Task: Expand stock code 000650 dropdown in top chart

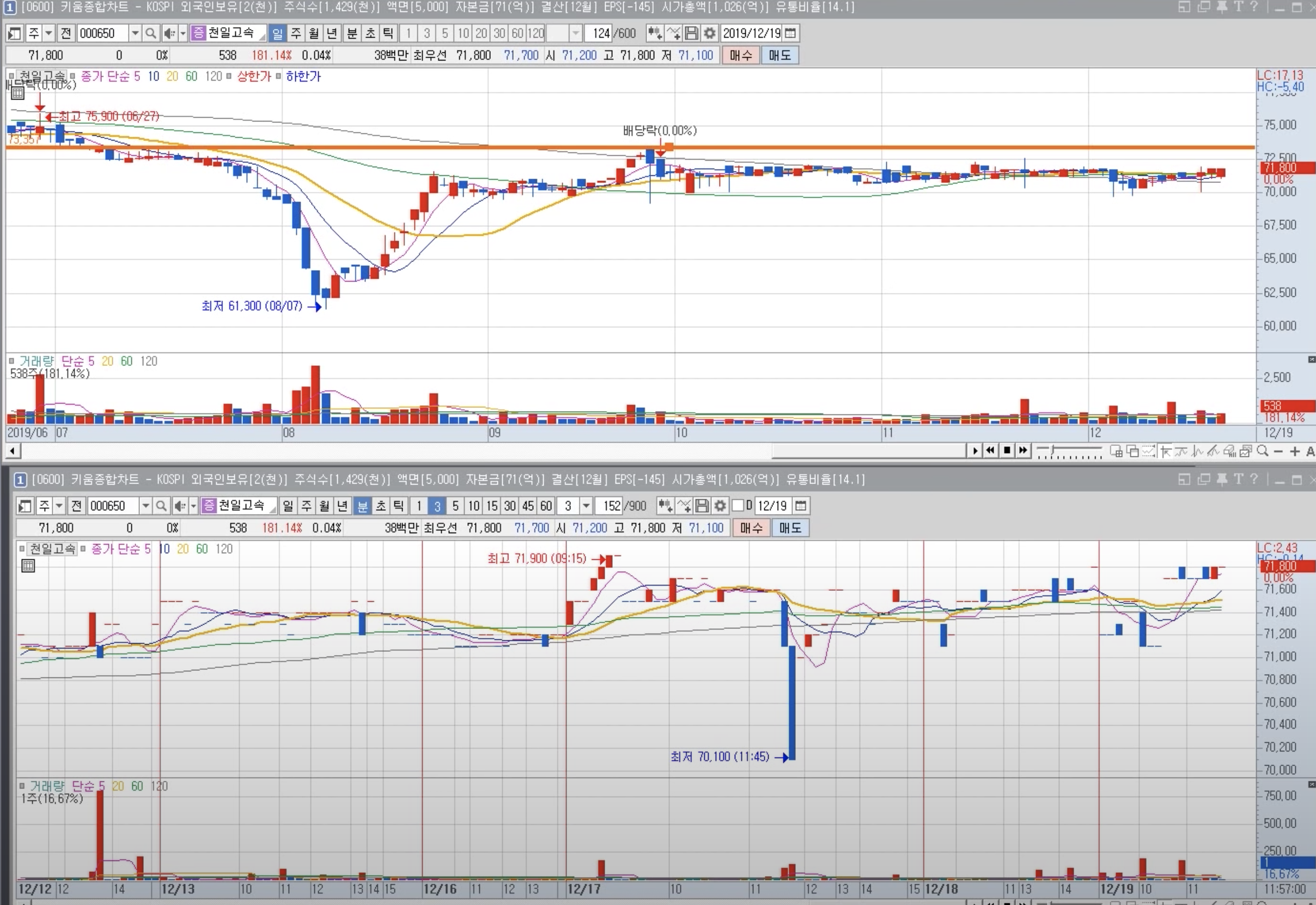Action: point(135,33)
